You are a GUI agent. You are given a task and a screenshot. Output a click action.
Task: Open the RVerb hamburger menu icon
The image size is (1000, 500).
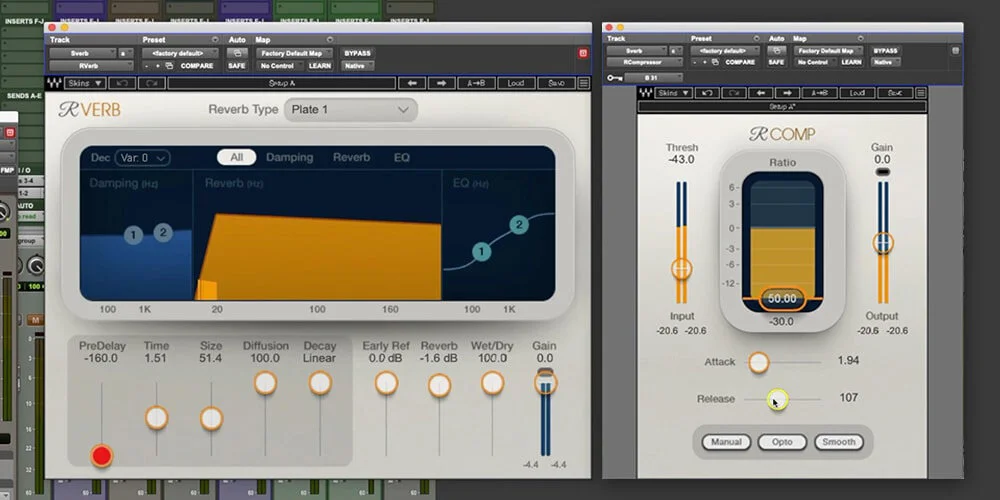click(x=583, y=83)
